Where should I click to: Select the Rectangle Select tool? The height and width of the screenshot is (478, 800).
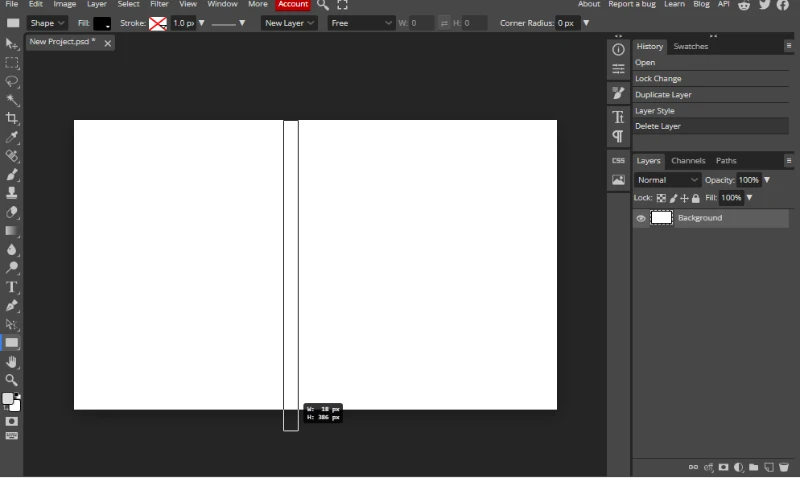click(11, 63)
